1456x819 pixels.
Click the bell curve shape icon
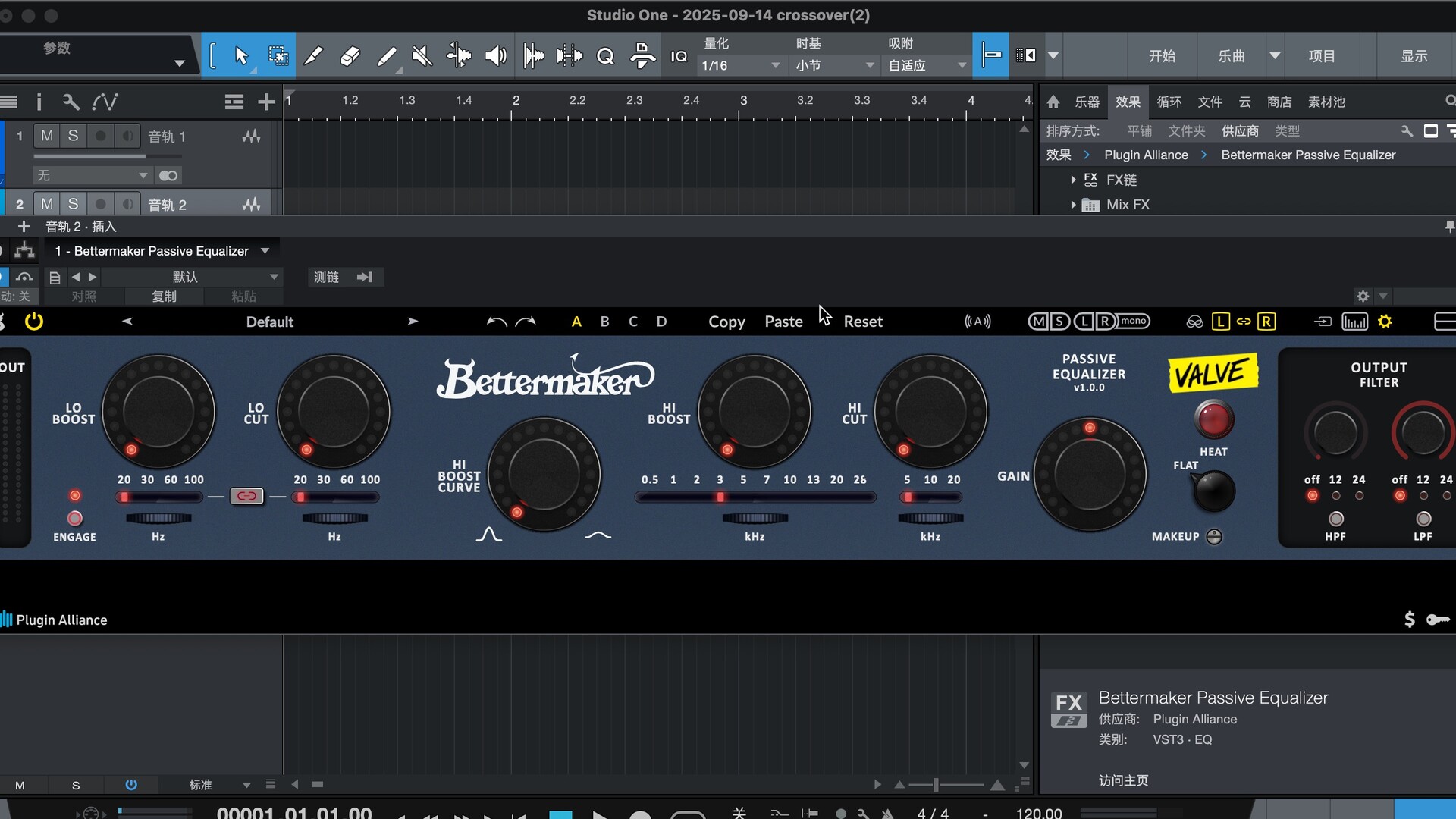pyautogui.click(x=489, y=535)
